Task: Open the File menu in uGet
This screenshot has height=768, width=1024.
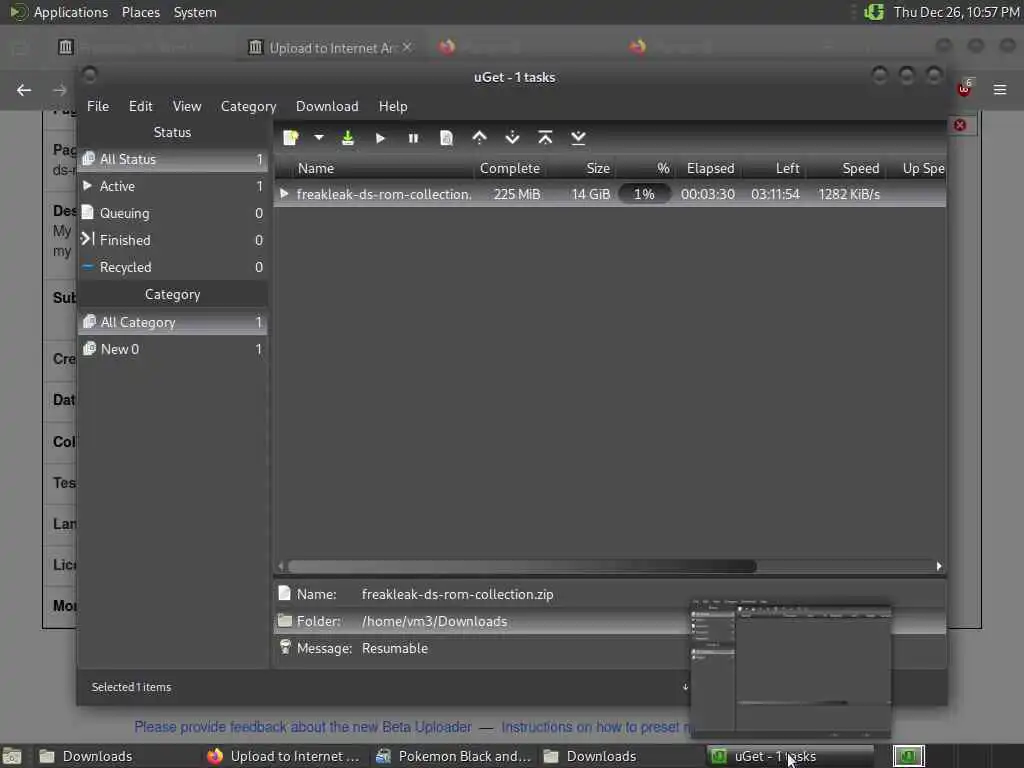Action: pyautogui.click(x=98, y=106)
